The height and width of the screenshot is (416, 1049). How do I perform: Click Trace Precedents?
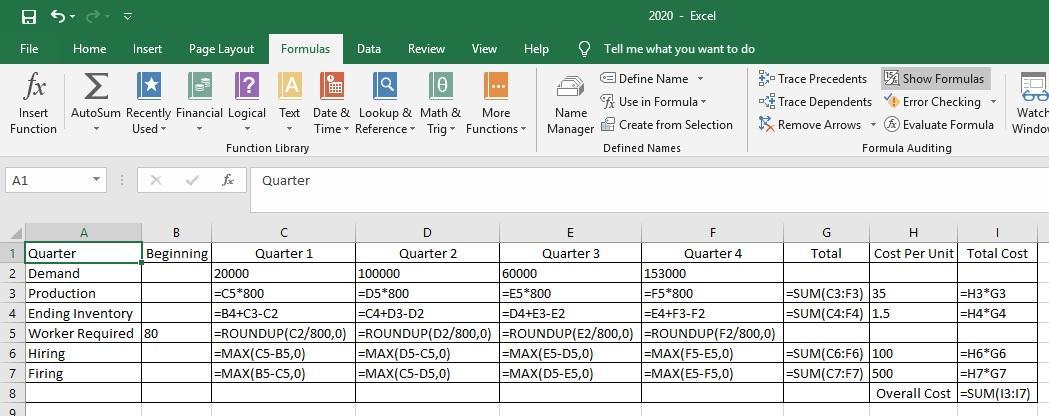[x=813, y=79]
